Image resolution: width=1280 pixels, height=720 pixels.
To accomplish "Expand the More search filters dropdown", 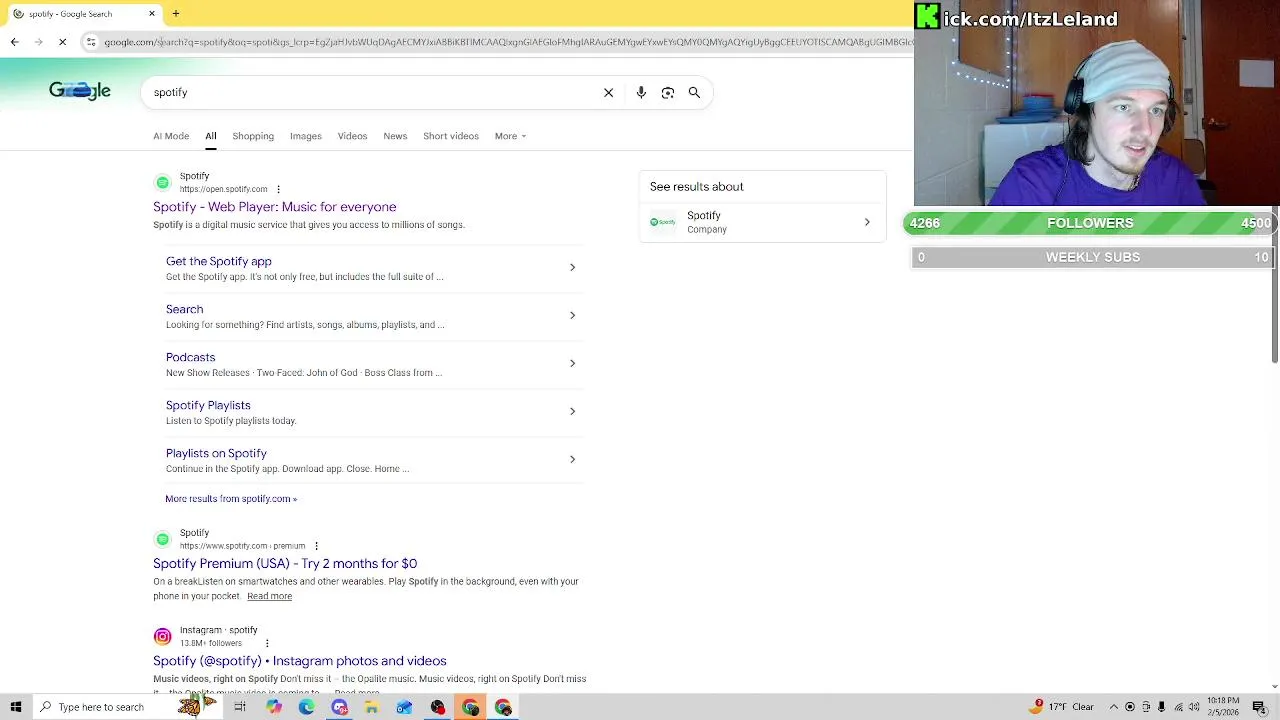I will tap(510, 136).
